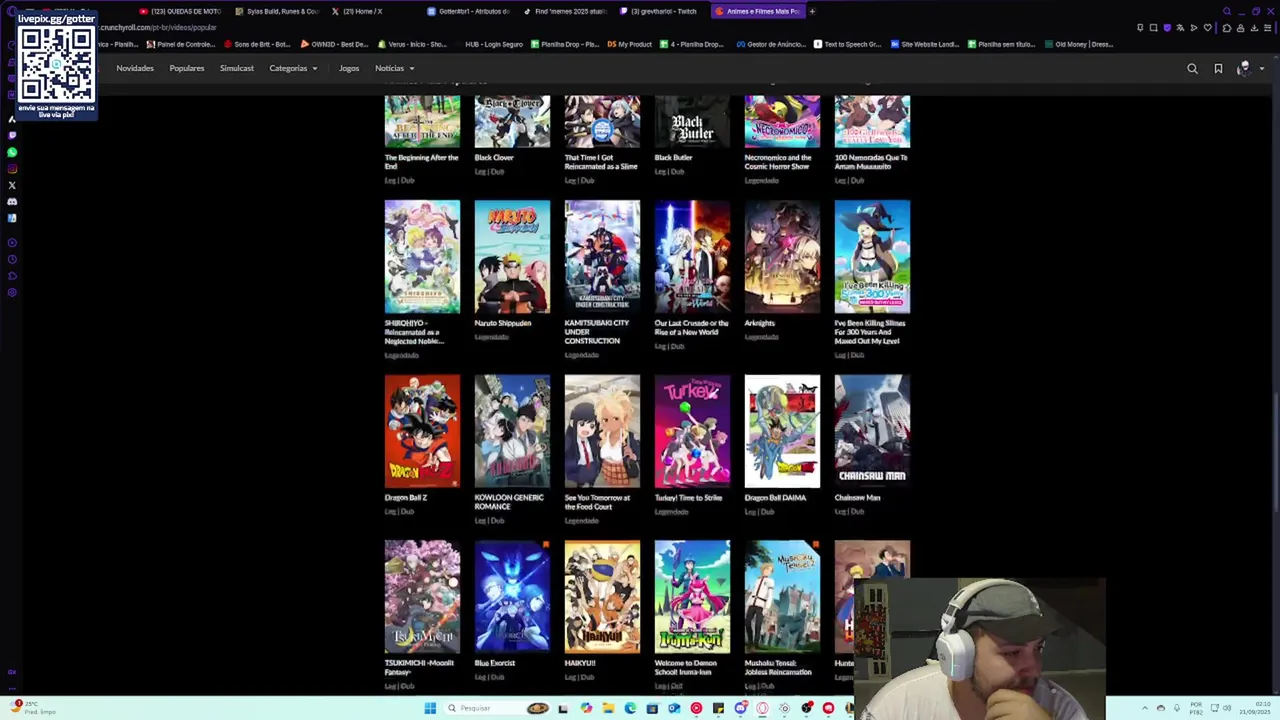Click the See You Tomorrow at Food Court title
This screenshot has width=1280, height=720.
pos(598,502)
